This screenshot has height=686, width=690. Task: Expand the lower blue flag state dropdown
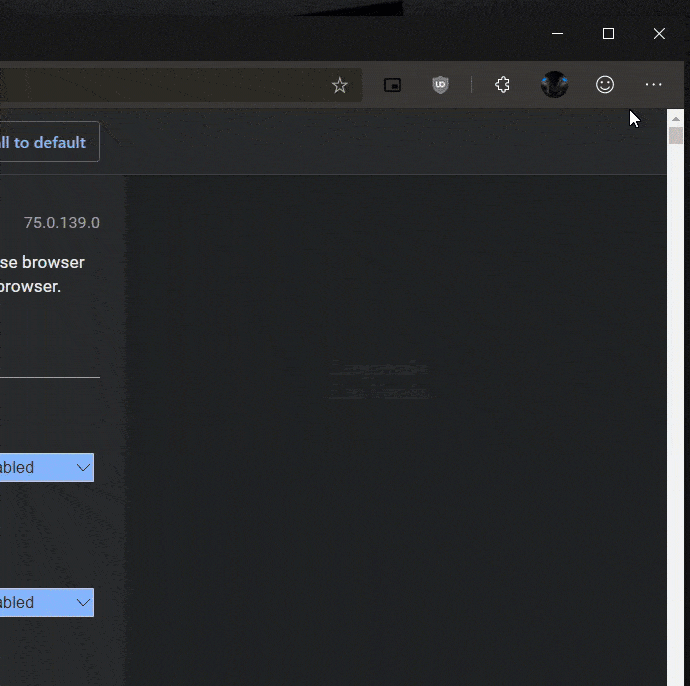(x=46, y=603)
